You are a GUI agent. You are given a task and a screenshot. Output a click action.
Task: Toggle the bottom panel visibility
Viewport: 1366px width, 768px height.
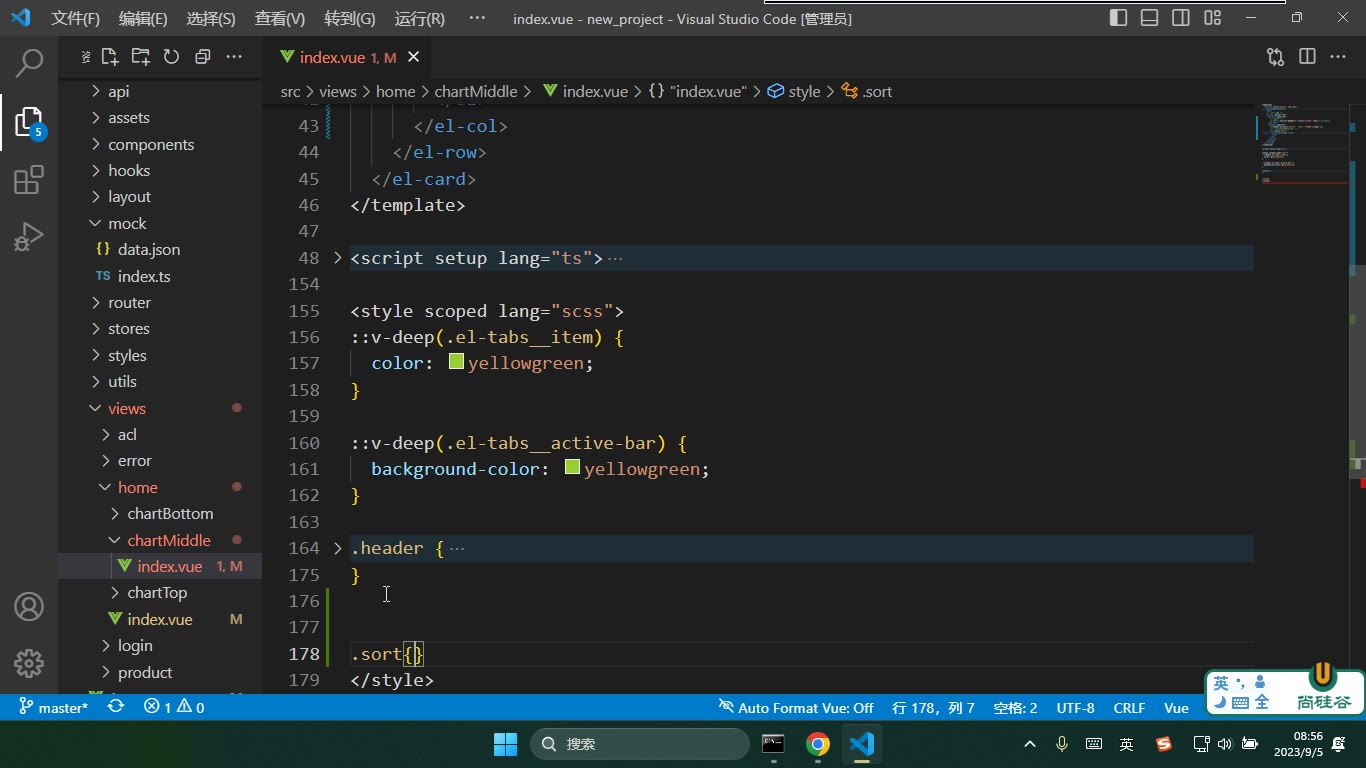[1150, 18]
